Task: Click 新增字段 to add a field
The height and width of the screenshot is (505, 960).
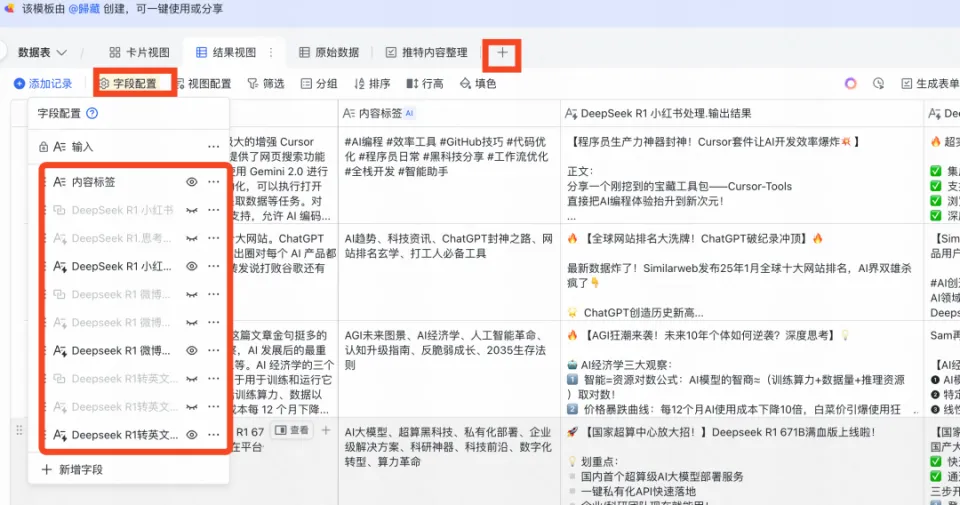Action: [72, 469]
